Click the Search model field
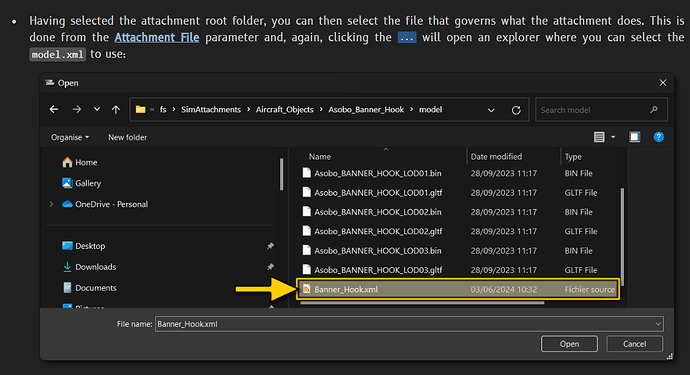Image resolution: width=690 pixels, height=375 pixels. [x=601, y=110]
